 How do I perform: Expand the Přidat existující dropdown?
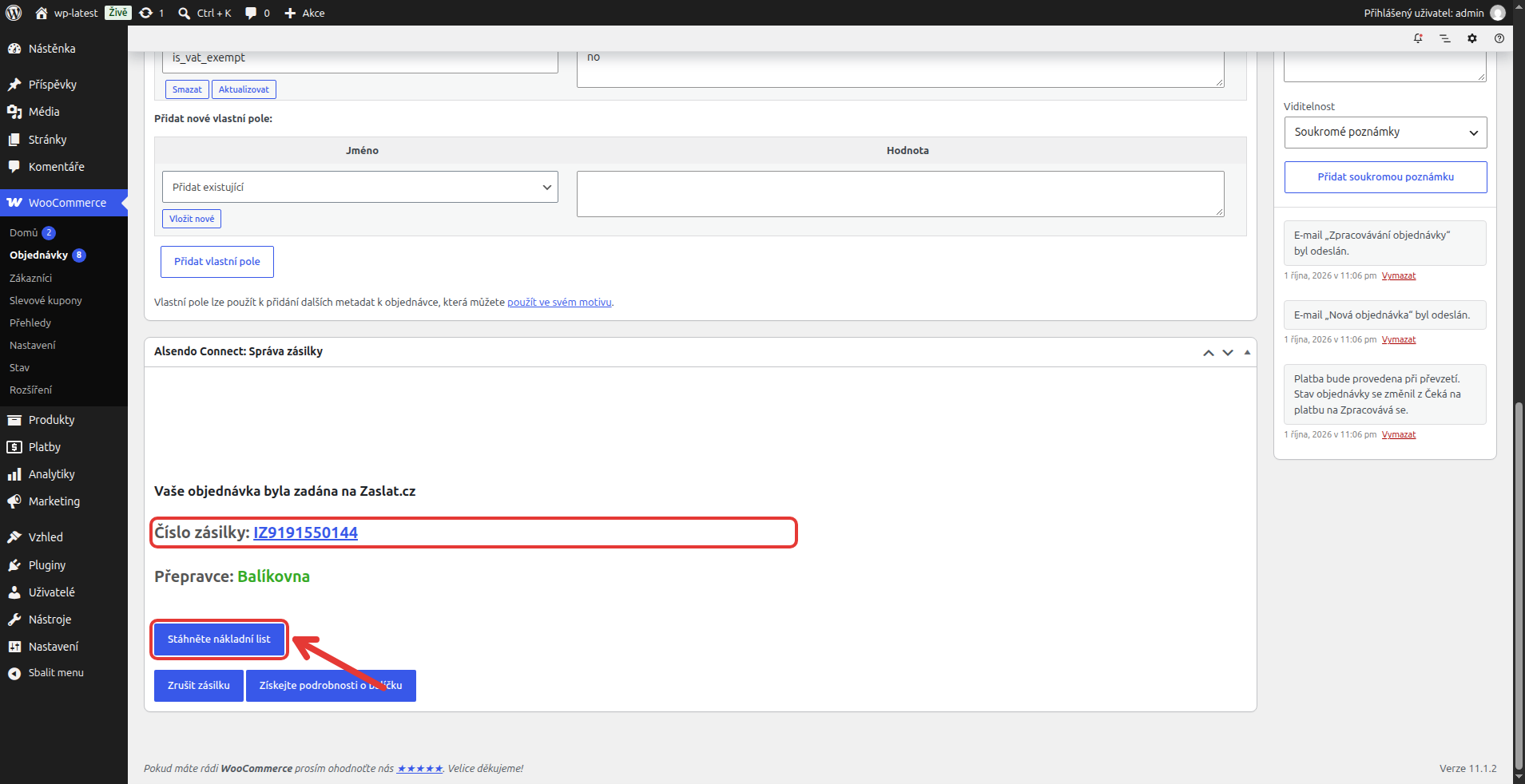point(360,187)
